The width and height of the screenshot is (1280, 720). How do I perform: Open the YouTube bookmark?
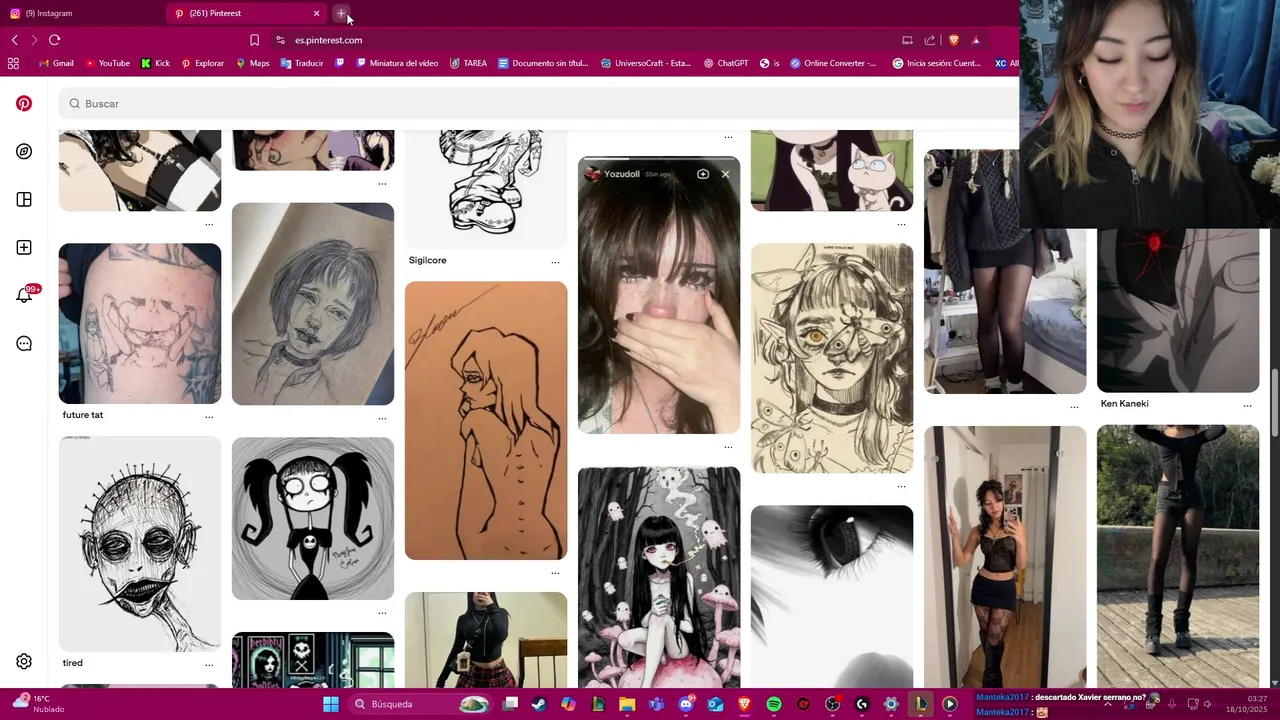pyautogui.click(x=108, y=63)
